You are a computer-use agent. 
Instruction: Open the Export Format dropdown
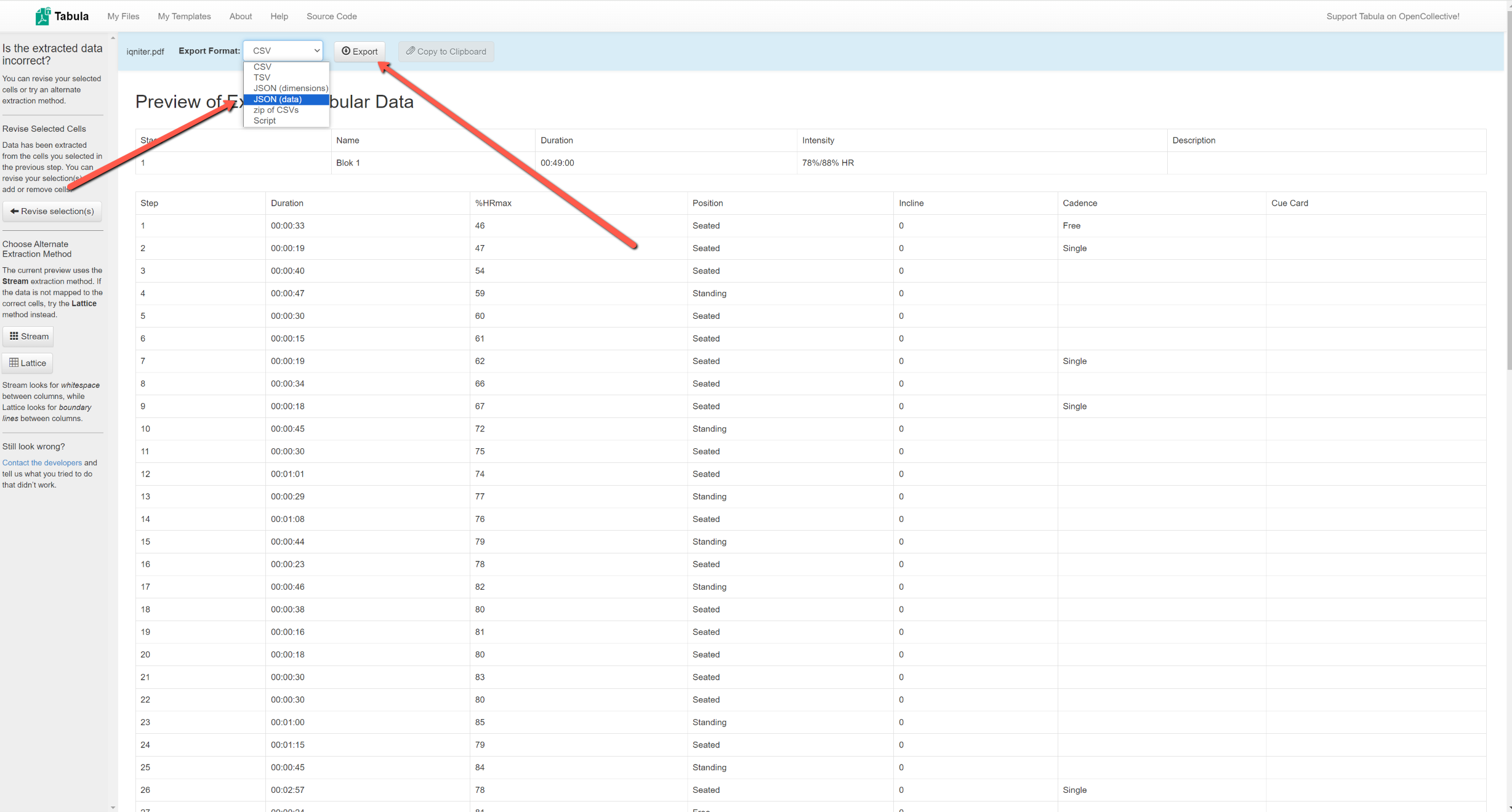pyautogui.click(x=283, y=50)
